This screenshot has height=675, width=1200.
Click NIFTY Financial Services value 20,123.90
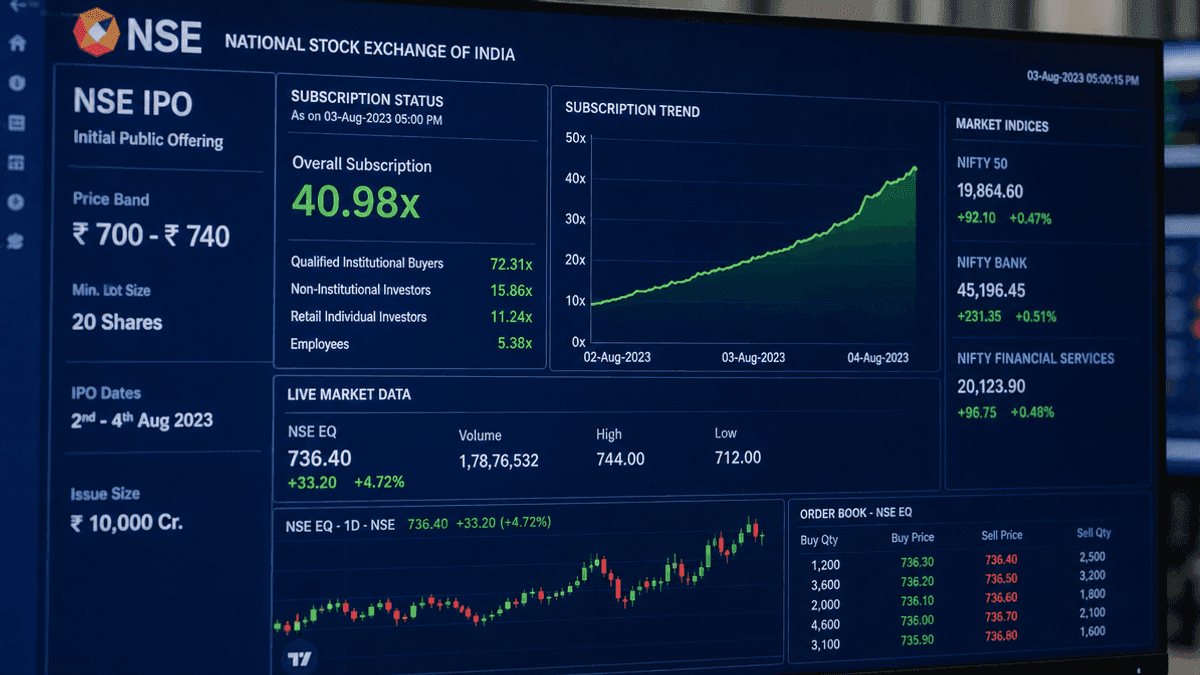pos(991,386)
